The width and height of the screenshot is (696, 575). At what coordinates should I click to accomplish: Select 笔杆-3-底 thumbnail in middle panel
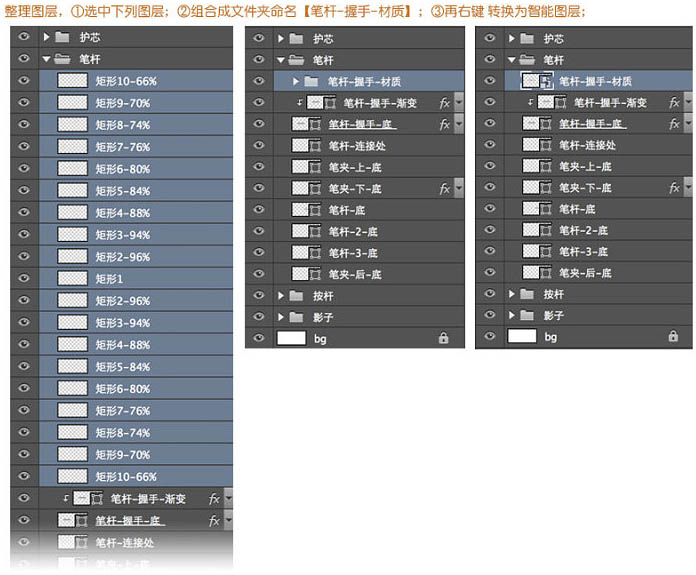click(x=300, y=253)
